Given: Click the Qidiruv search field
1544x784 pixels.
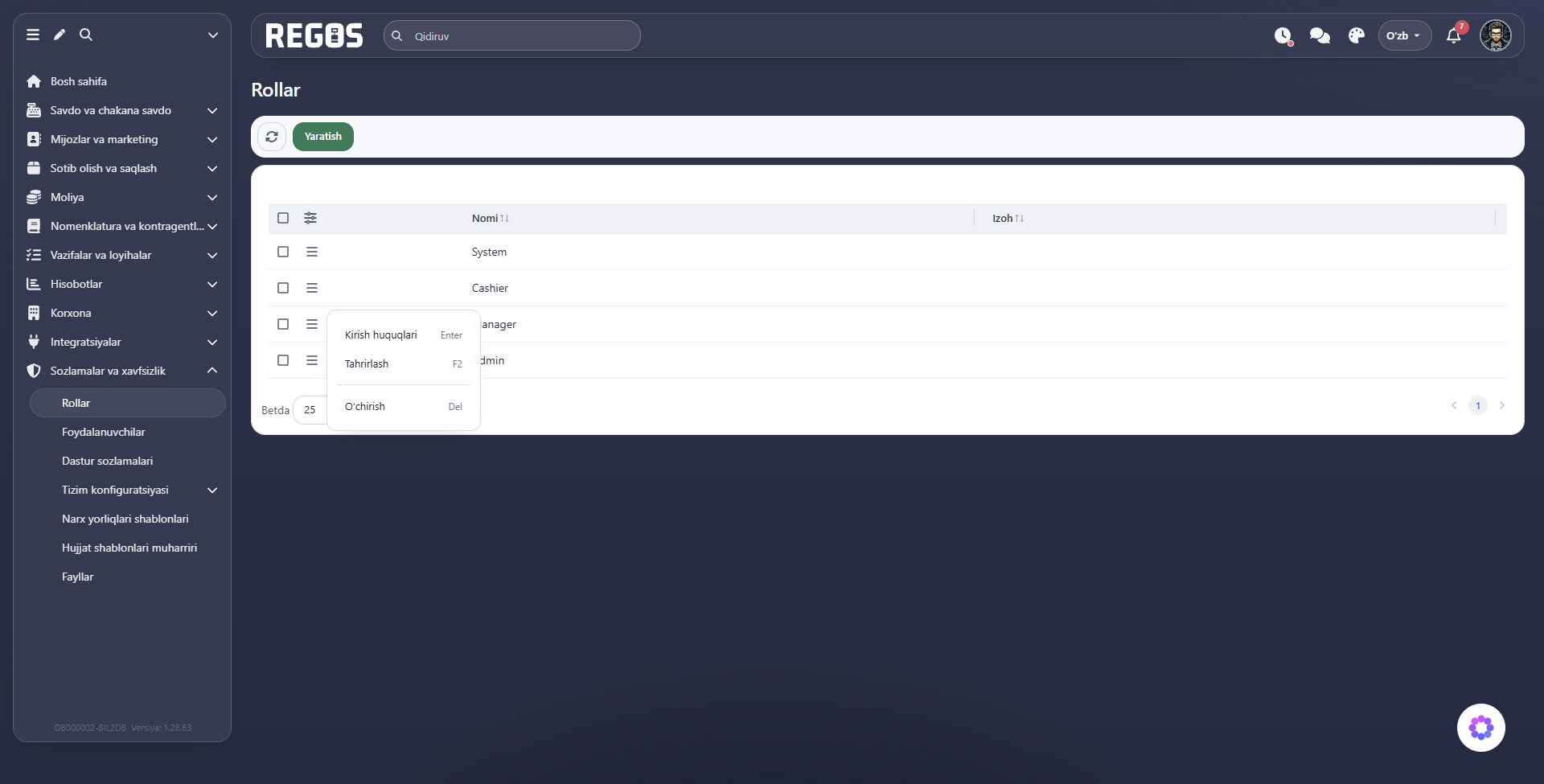Looking at the screenshot, I should pyautogui.click(x=512, y=35).
